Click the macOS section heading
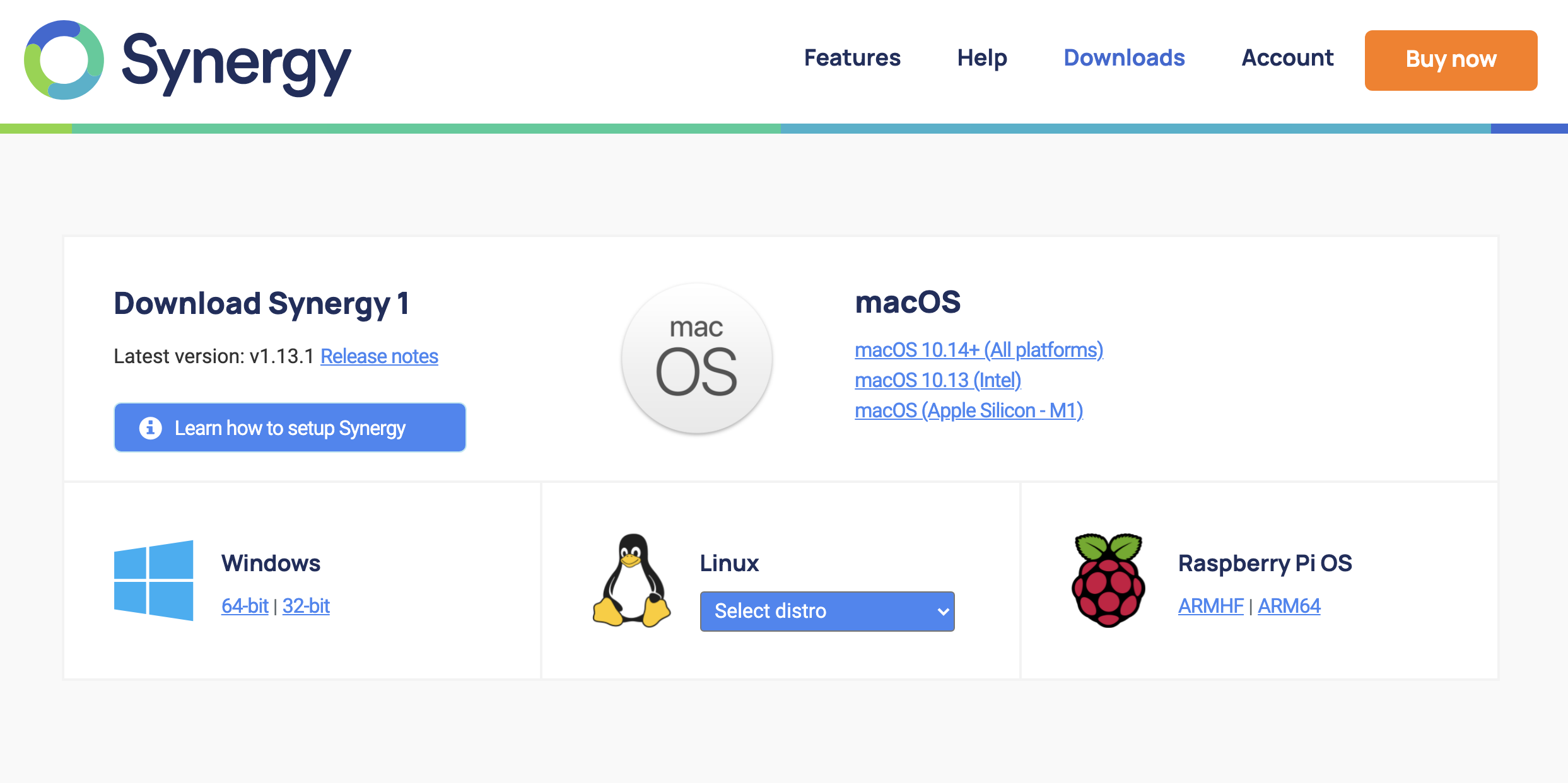The image size is (1568, 783). click(x=908, y=302)
